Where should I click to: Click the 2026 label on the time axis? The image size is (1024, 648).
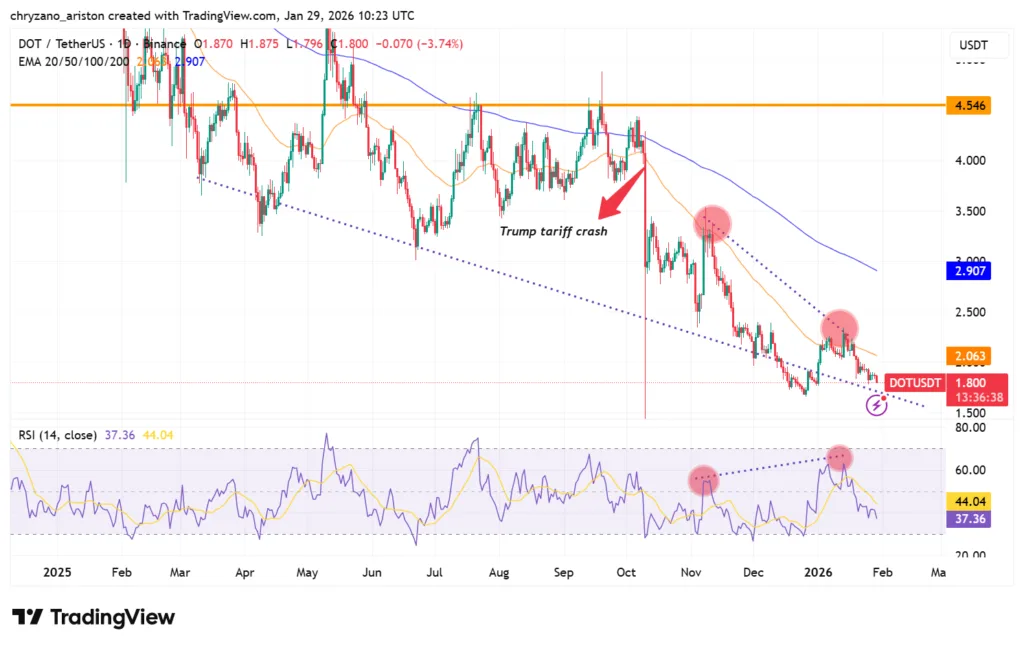click(x=818, y=572)
